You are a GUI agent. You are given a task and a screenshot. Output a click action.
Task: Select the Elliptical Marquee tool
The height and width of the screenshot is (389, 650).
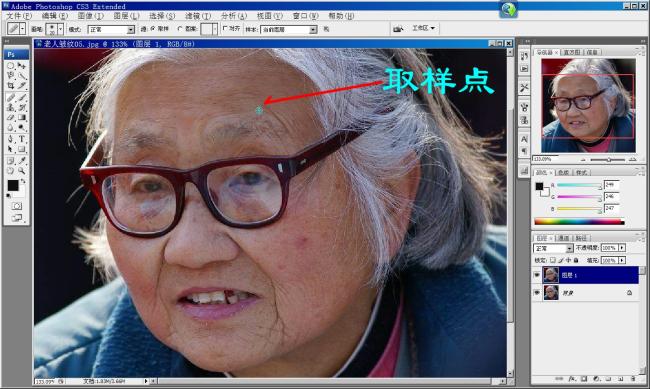tap(11, 66)
